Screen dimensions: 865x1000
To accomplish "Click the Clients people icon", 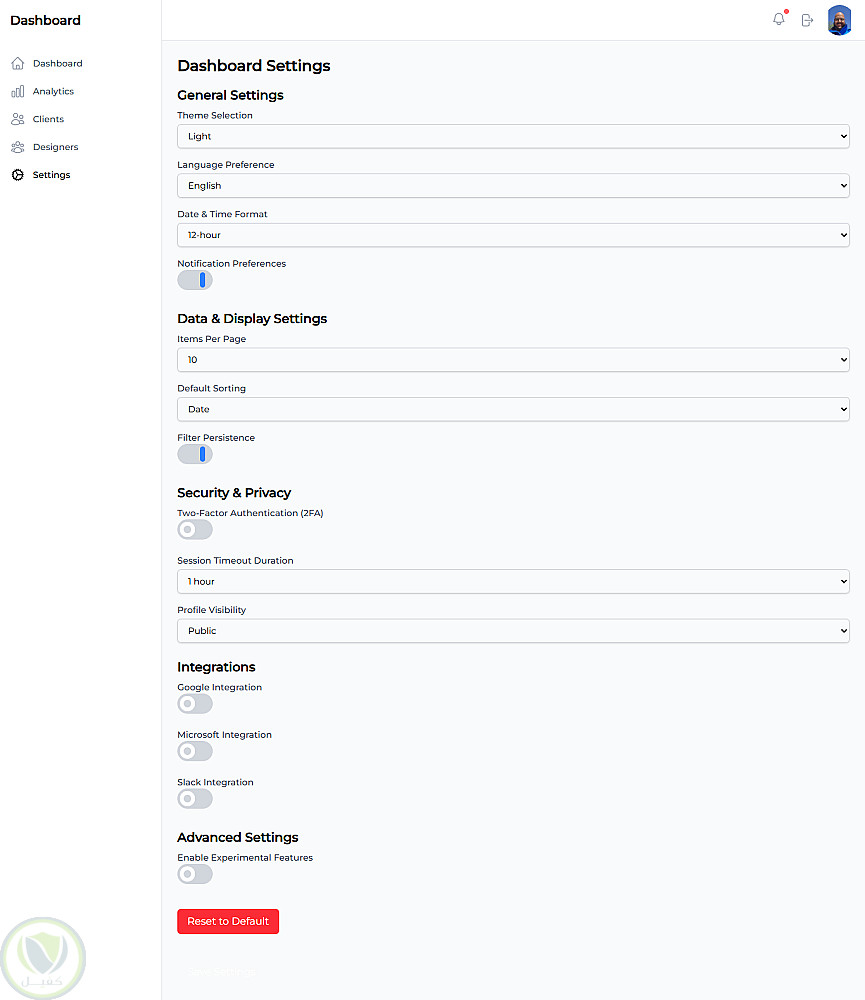I will pos(18,119).
